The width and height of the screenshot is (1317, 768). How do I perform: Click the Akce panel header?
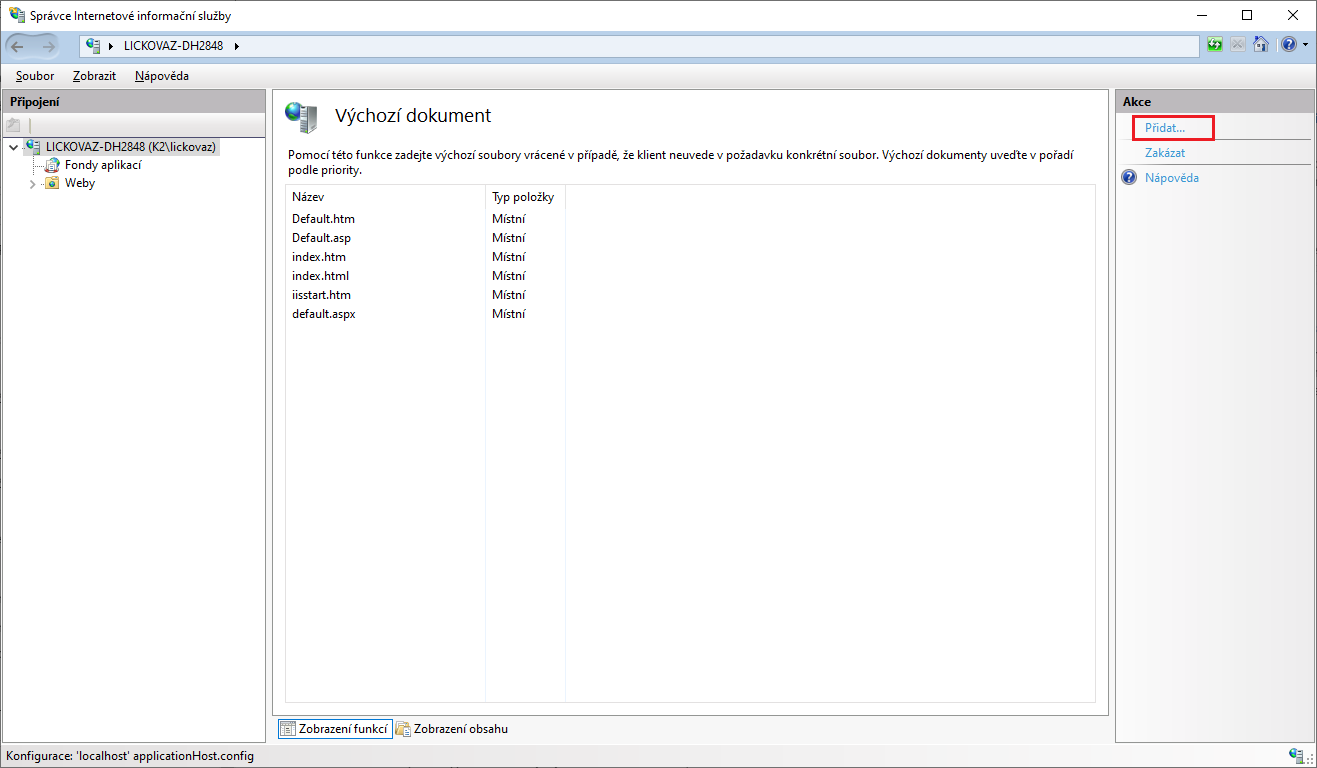click(1214, 101)
